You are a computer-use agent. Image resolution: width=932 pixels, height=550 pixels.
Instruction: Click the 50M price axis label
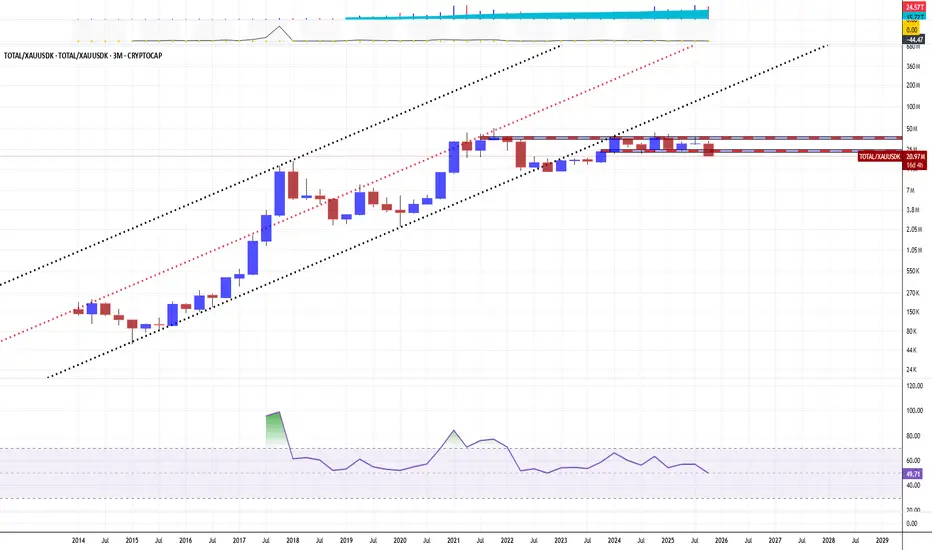(x=912, y=129)
